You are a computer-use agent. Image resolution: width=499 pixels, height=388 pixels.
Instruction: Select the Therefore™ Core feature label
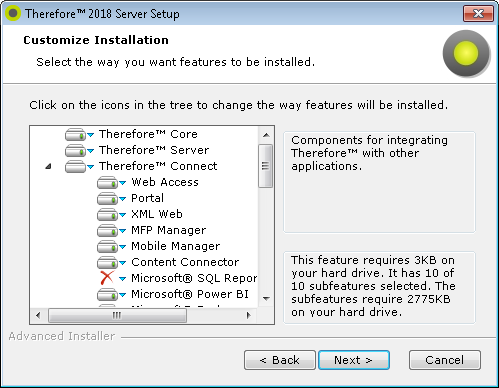click(x=148, y=134)
